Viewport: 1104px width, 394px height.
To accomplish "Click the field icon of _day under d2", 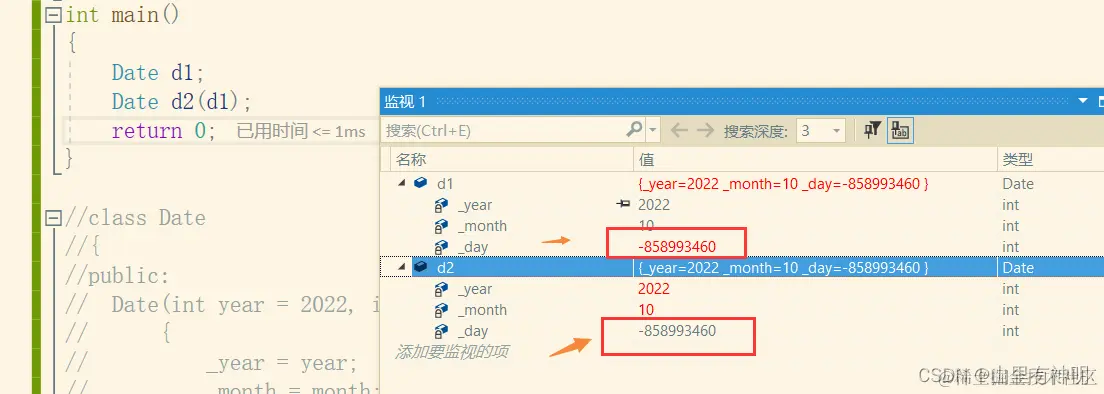I will 441,331.
